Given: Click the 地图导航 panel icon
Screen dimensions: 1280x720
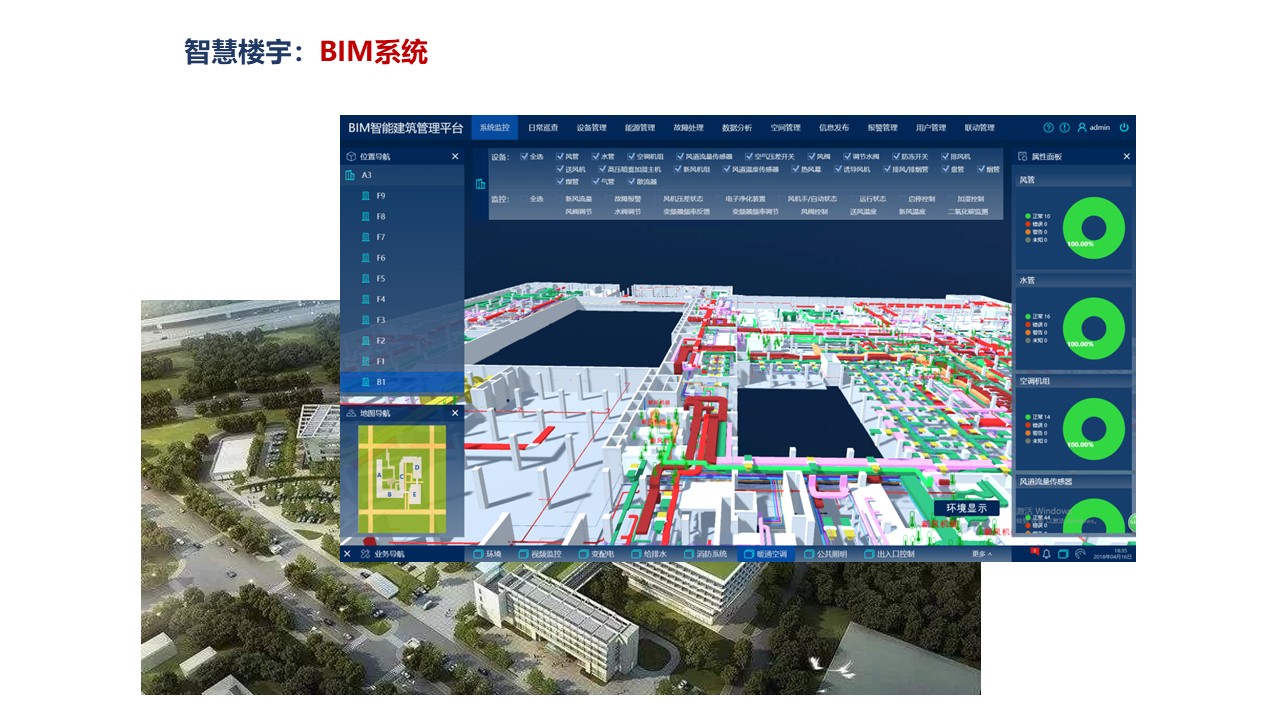Looking at the screenshot, I should coord(351,413).
